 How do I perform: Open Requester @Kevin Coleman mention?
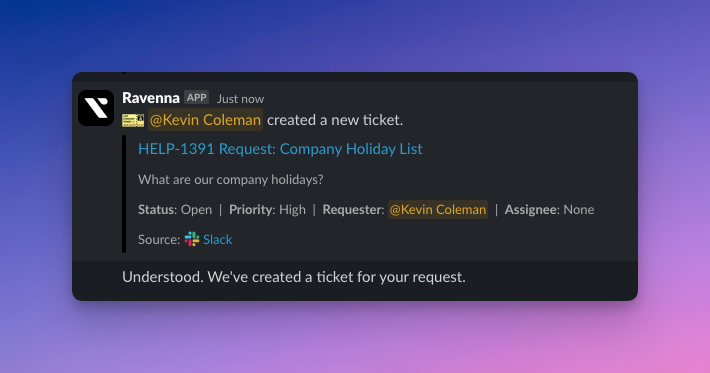pos(438,210)
